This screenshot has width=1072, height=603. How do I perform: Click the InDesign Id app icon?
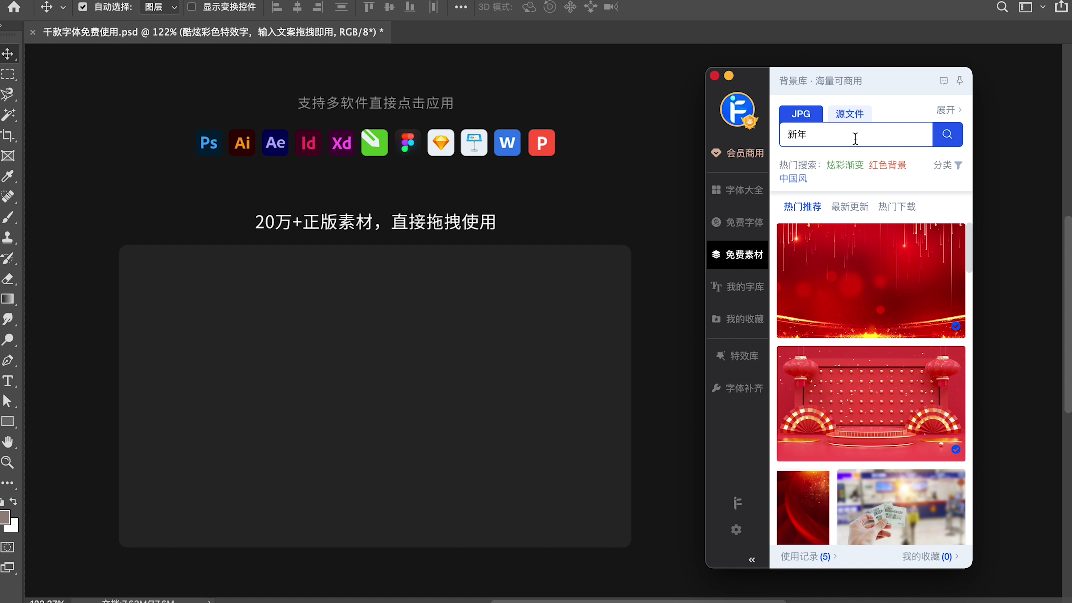click(308, 143)
